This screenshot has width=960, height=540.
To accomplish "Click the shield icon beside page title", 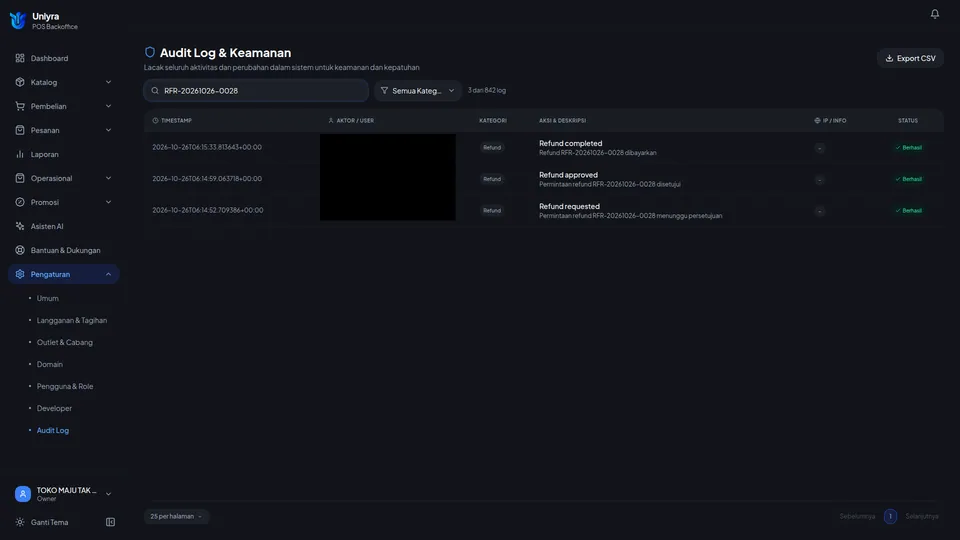I will [149, 52].
